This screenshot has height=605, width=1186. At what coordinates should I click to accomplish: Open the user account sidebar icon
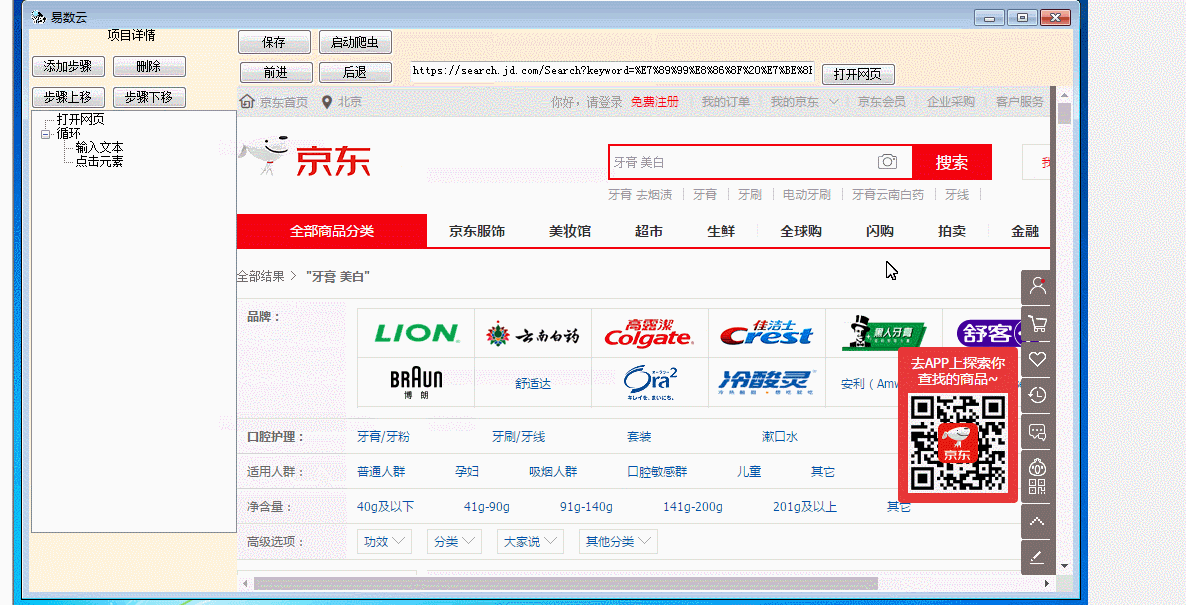pos(1038,287)
